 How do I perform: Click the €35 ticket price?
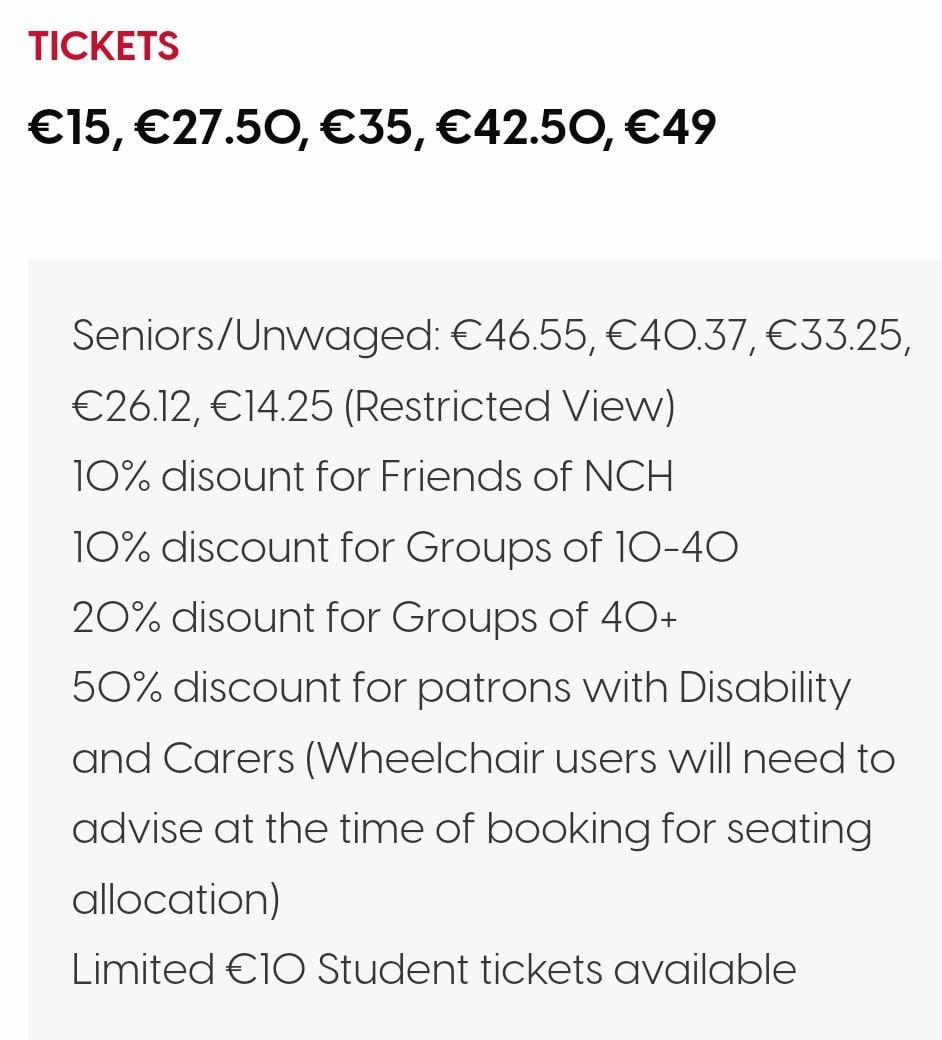pos(366,127)
